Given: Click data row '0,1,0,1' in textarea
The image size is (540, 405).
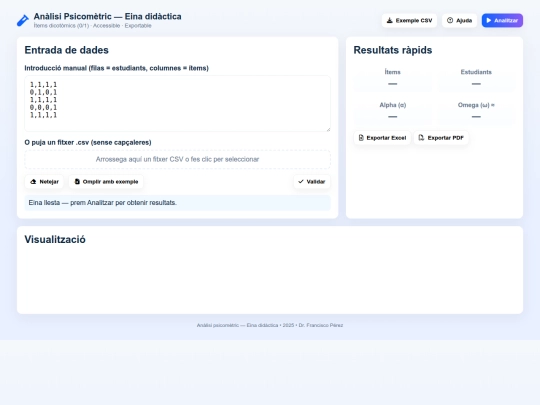Looking at the screenshot, I should click(43, 92).
